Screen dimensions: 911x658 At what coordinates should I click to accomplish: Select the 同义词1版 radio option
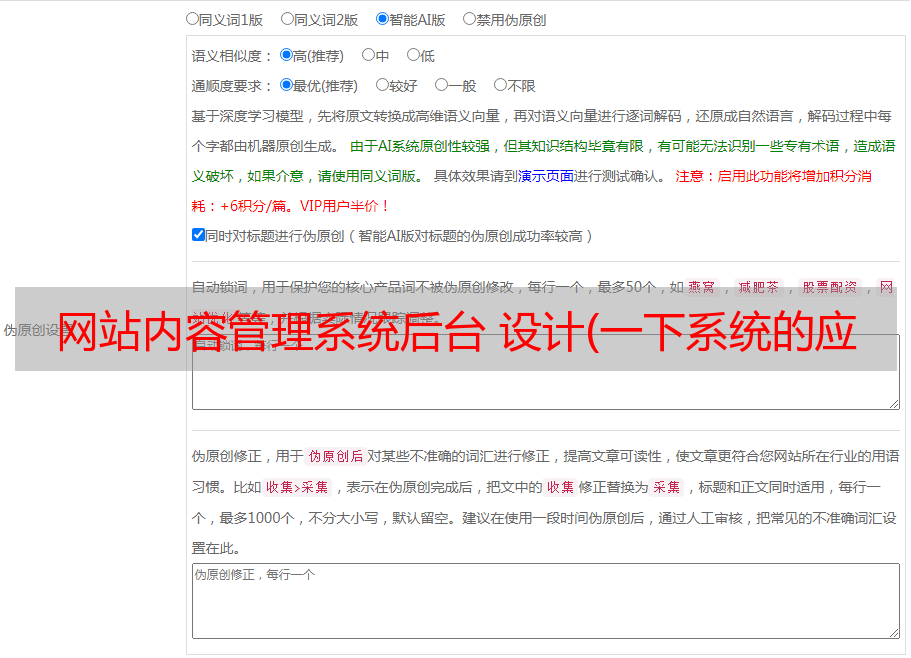[192, 19]
